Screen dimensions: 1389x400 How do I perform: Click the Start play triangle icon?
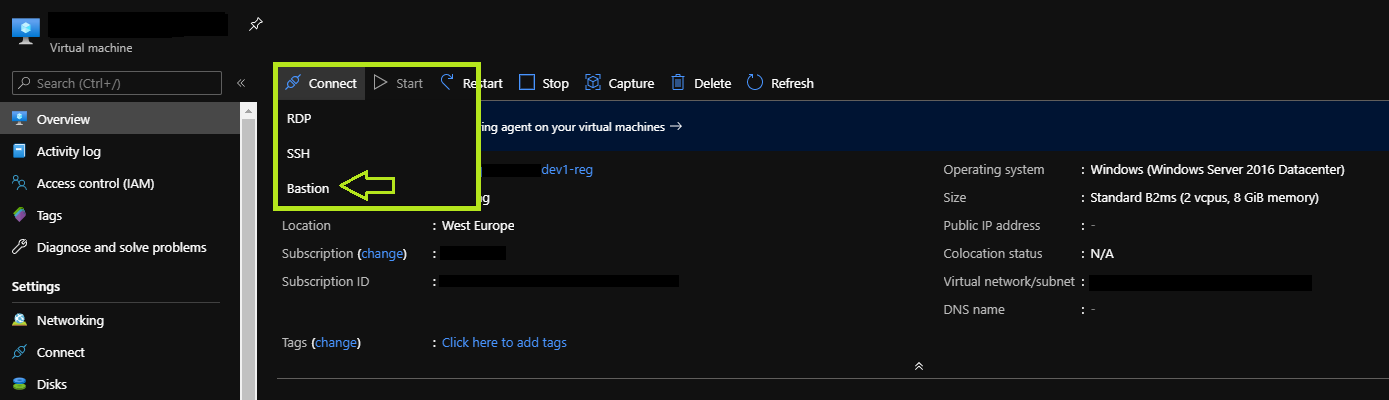coord(380,83)
